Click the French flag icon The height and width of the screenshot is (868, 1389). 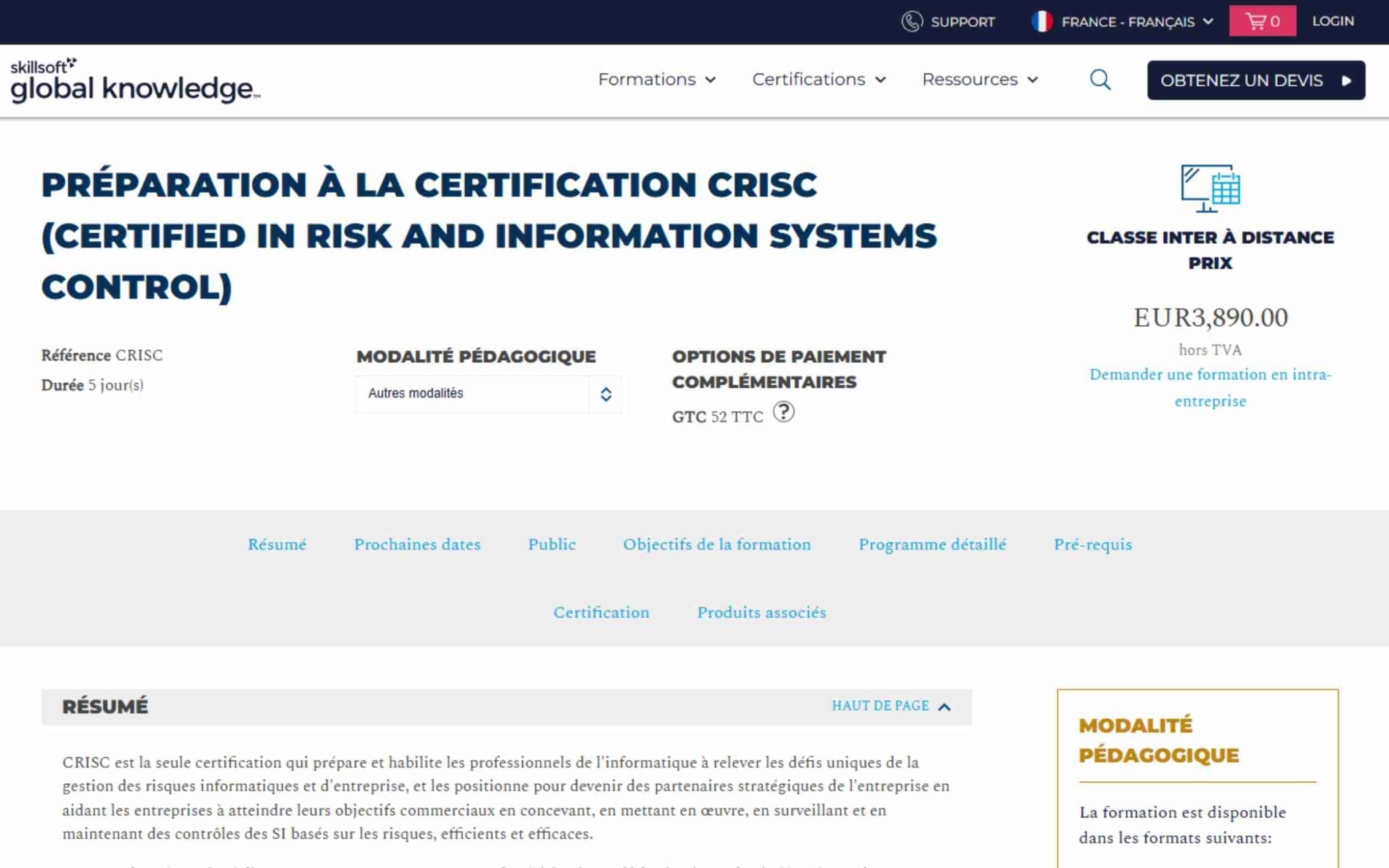pyautogui.click(x=1042, y=22)
